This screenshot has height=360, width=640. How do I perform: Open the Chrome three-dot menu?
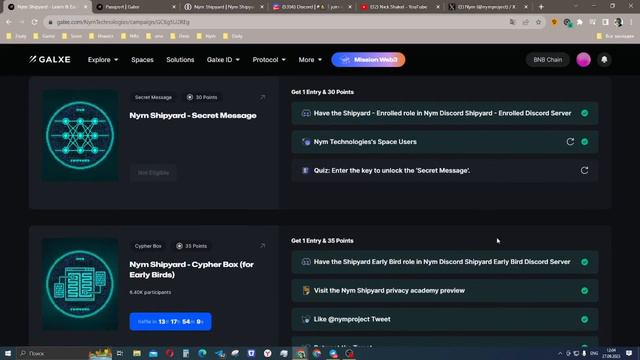(x=631, y=22)
